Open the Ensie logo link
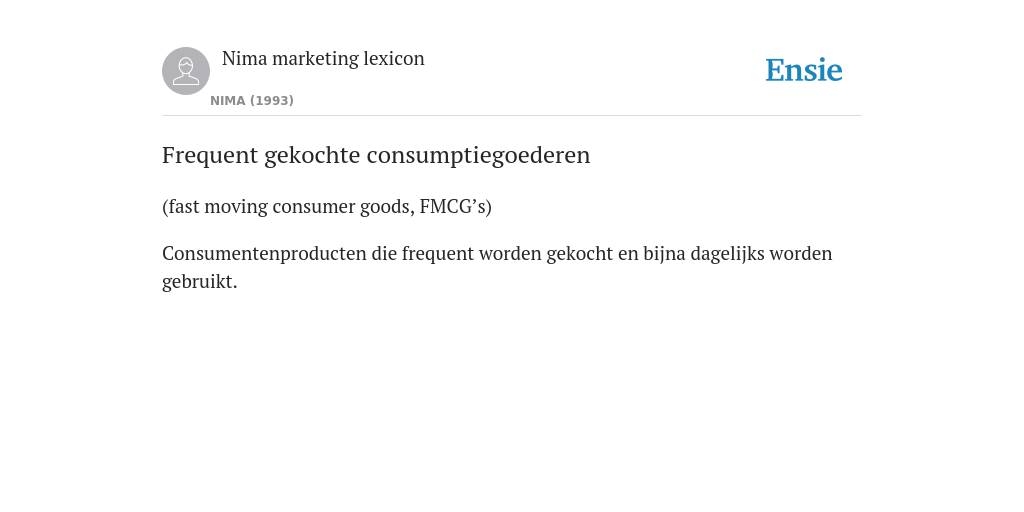Screen dimensions: 1024x512 [804, 70]
